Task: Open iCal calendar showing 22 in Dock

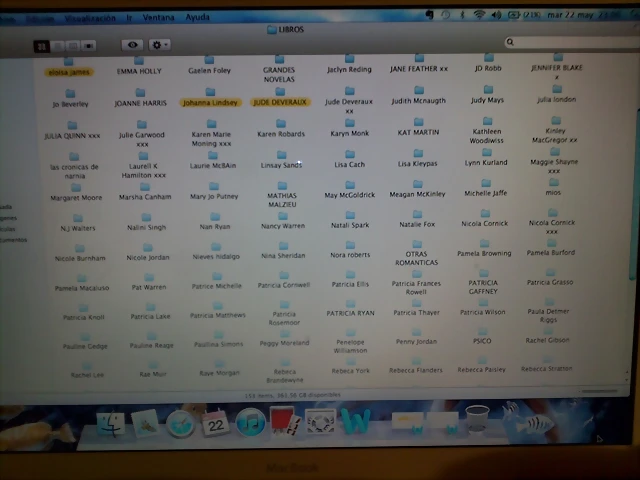Action: tap(215, 423)
